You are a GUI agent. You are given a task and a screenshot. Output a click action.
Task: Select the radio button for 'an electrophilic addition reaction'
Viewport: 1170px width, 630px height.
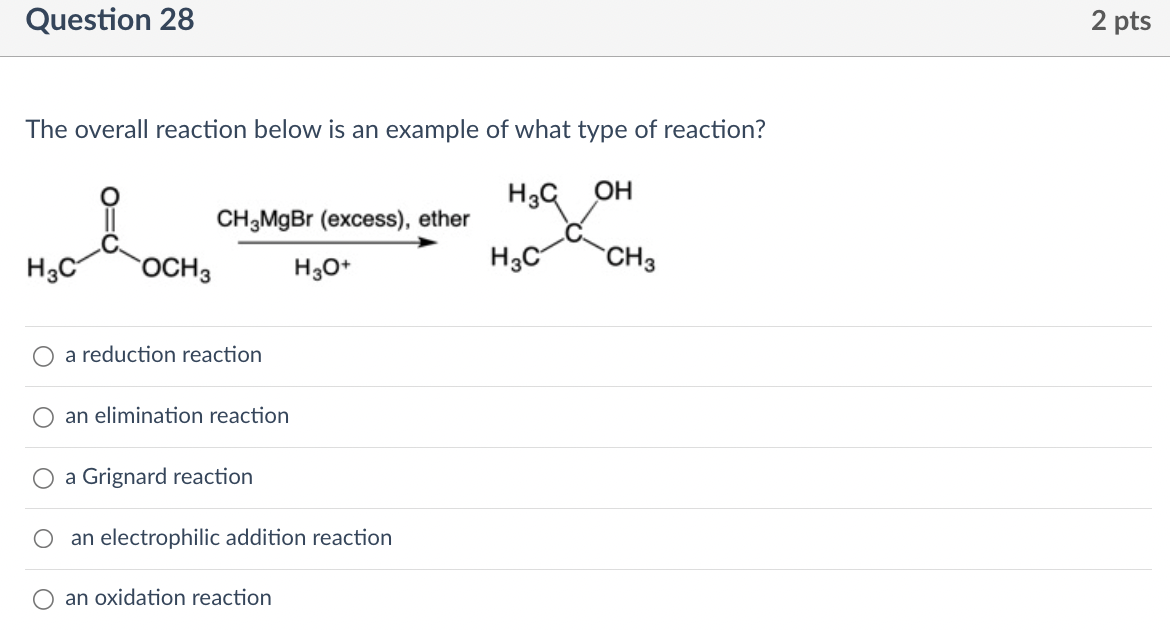click(43, 538)
